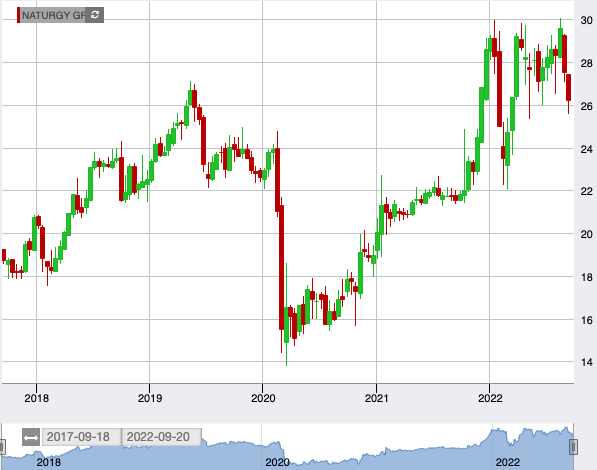597x470 pixels.
Task: Click the price axis value 16
Action: tap(586, 320)
